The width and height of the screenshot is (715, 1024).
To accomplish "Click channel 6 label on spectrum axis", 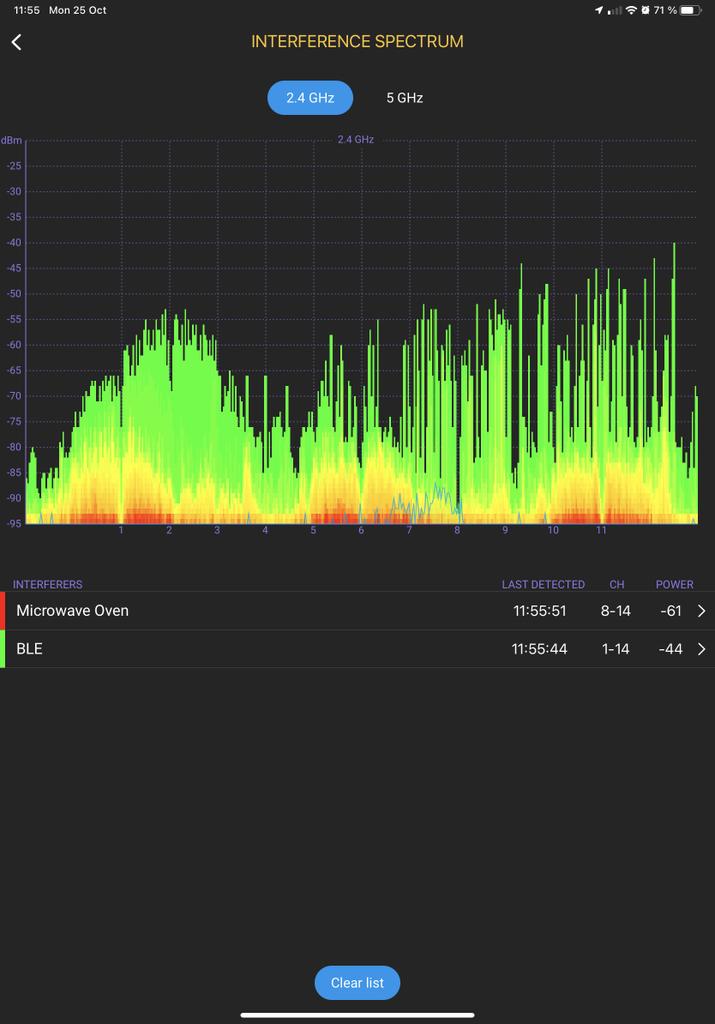I will pyautogui.click(x=361, y=530).
